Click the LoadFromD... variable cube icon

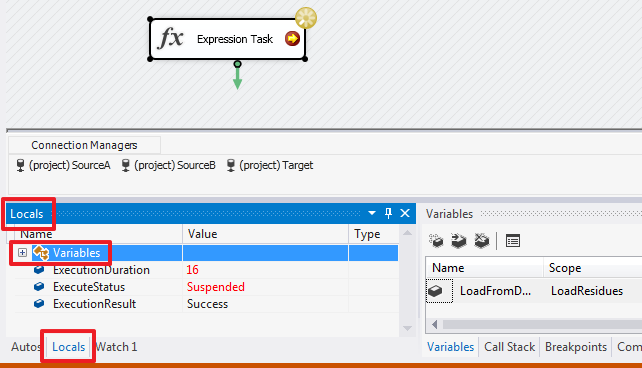pyautogui.click(x=435, y=291)
